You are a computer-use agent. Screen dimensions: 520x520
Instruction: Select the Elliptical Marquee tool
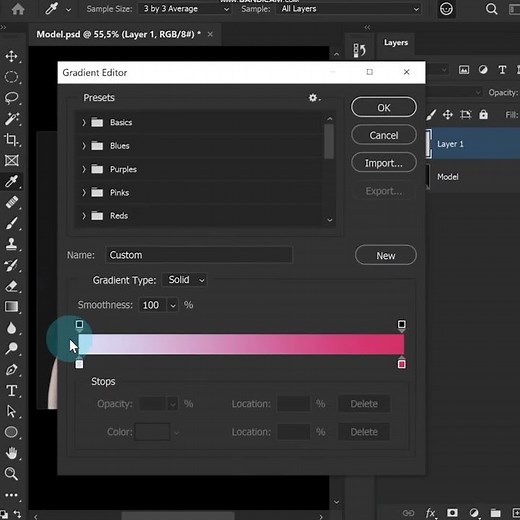click(11, 77)
